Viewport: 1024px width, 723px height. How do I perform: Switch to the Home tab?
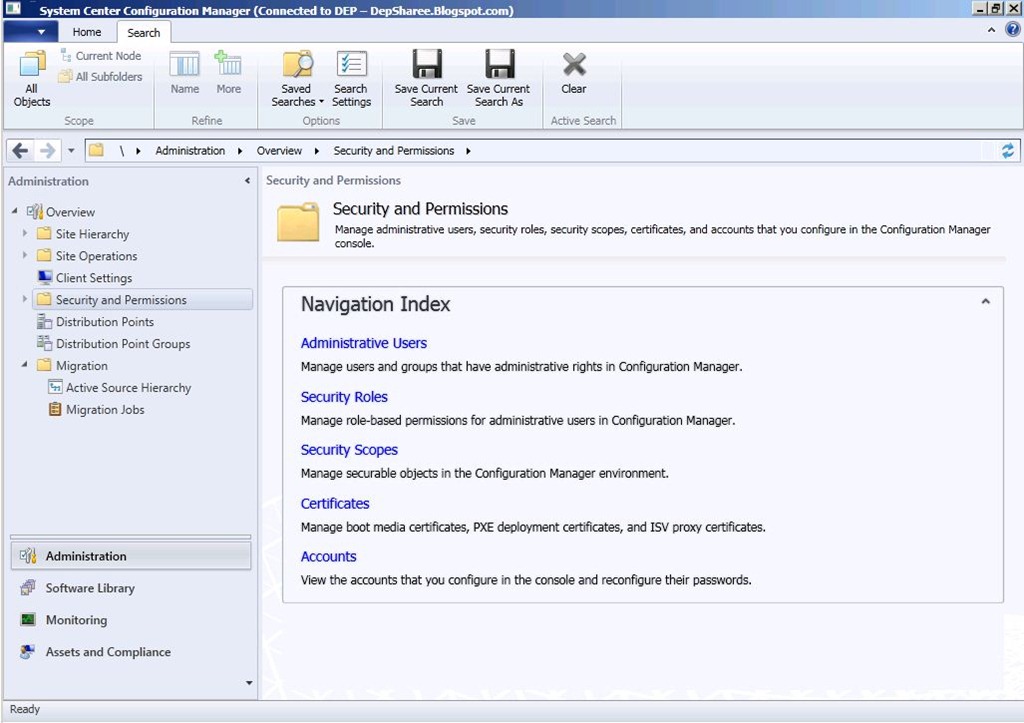(x=87, y=32)
